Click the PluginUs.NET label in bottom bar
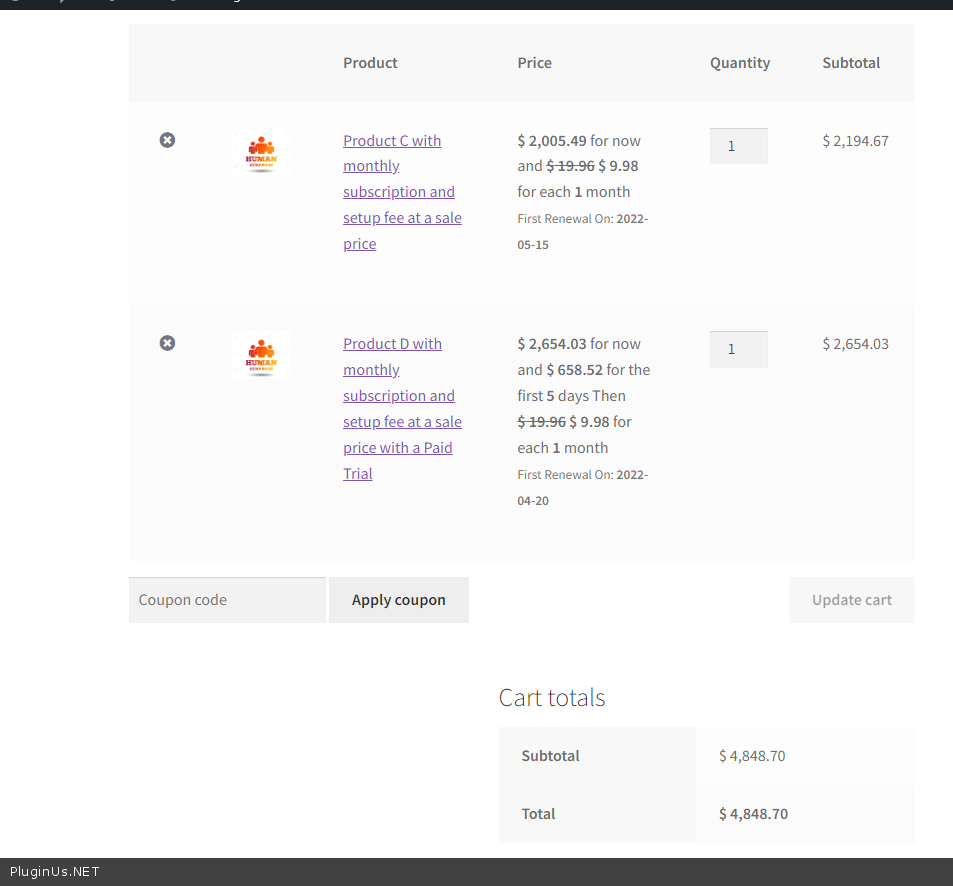Screen dimensions: 953x886 55,872
